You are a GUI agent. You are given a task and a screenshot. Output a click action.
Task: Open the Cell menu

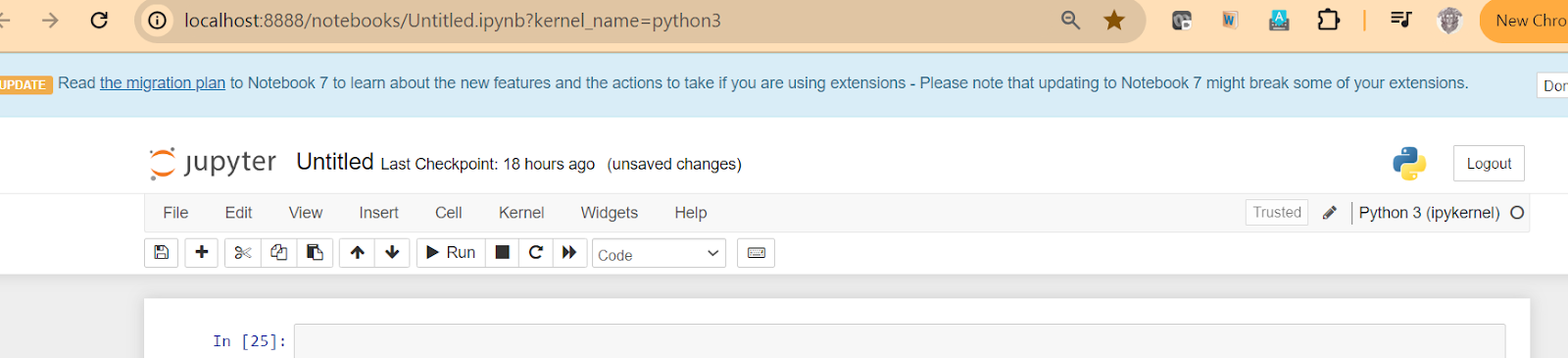click(x=449, y=213)
